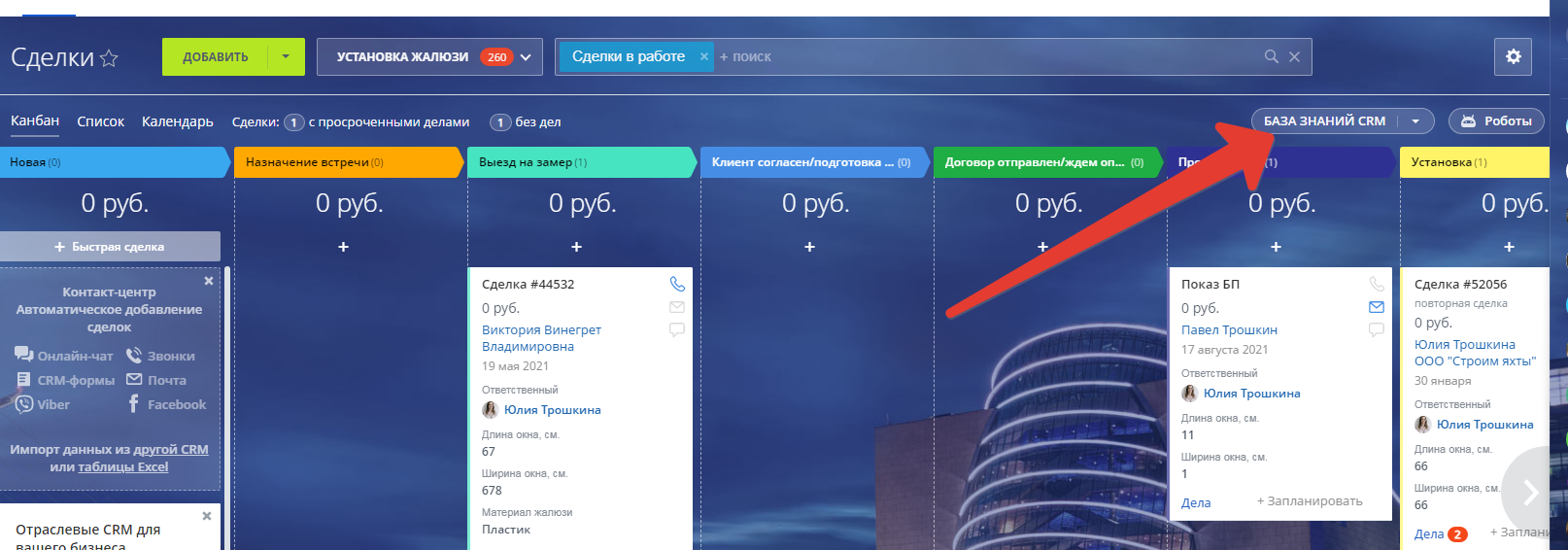This screenshot has width=1568, height=550.
Task: Close the Контакт-центр panel
Action: coord(209,281)
